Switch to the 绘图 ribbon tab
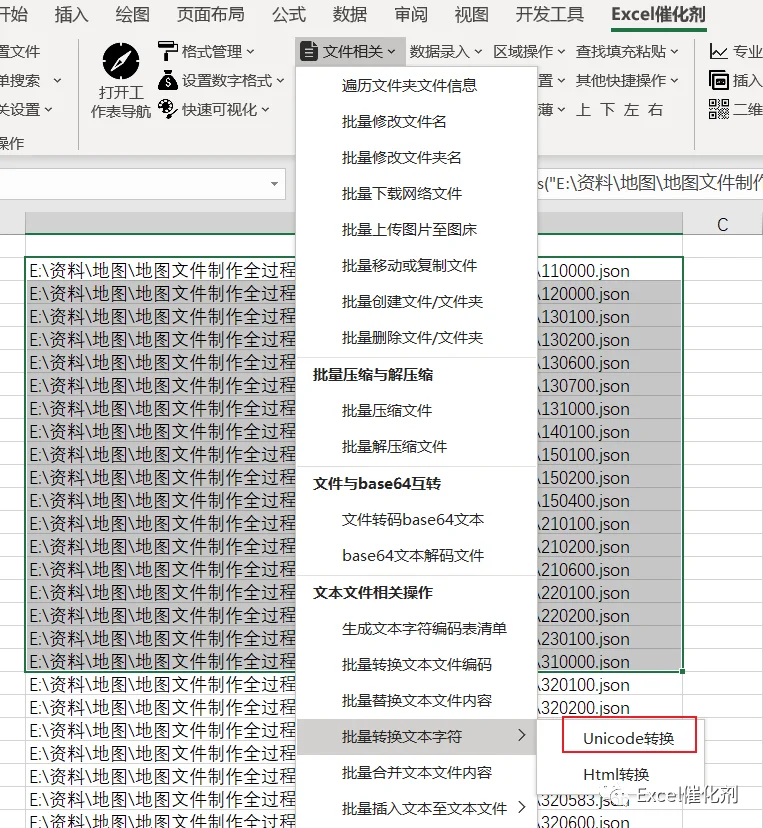Image resolution: width=763 pixels, height=828 pixels. [x=133, y=15]
